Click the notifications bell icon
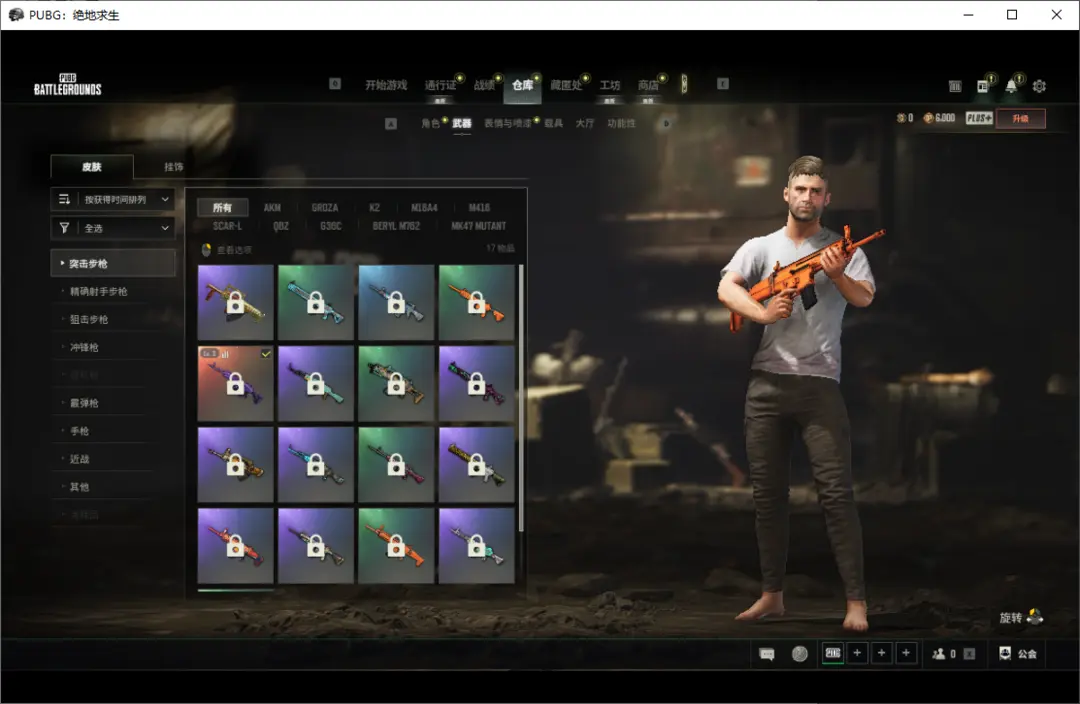The height and width of the screenshot is (704, 1080). (x=1011, y=86)
